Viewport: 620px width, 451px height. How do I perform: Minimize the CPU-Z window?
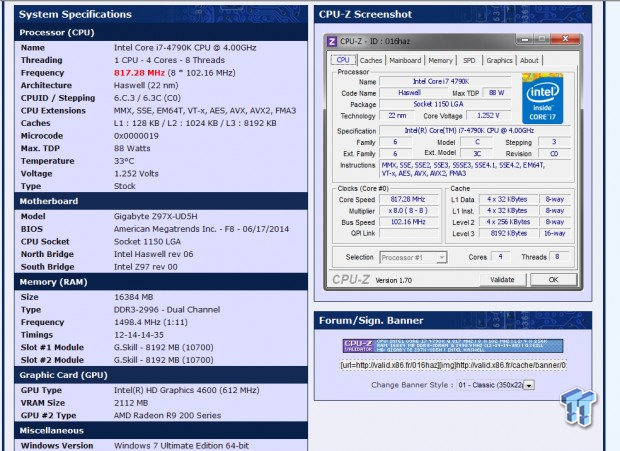[x=525, y=39]
